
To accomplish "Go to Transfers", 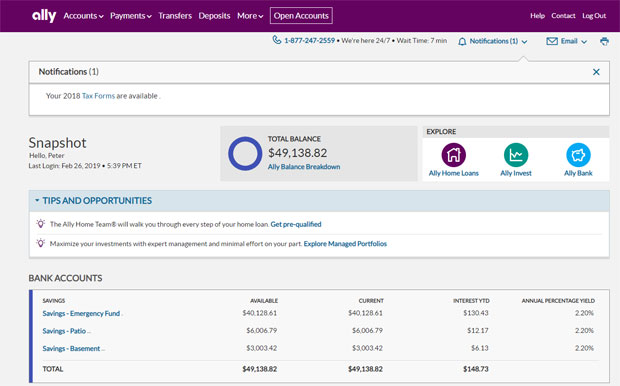I will tap(175, 16).
